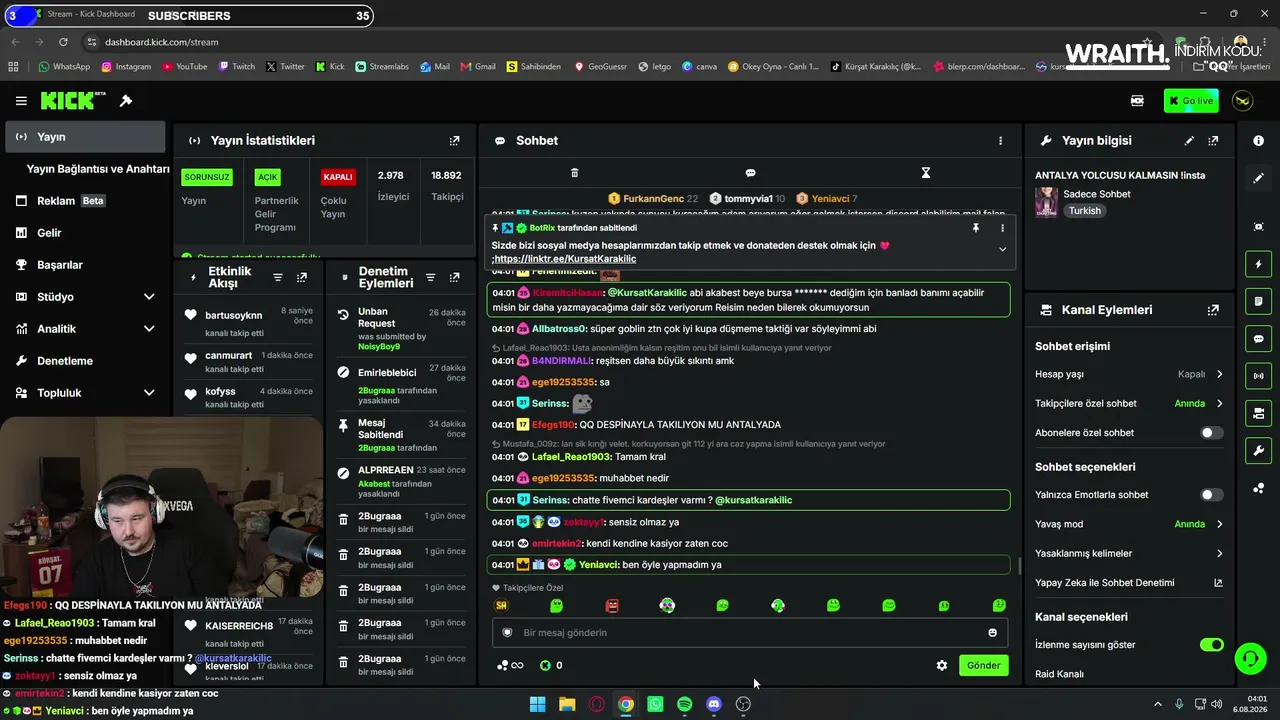This screenshot has width=1280, height=720.
Task: Expand the Stüdyo sidebar section
Action: click(149, 297)
